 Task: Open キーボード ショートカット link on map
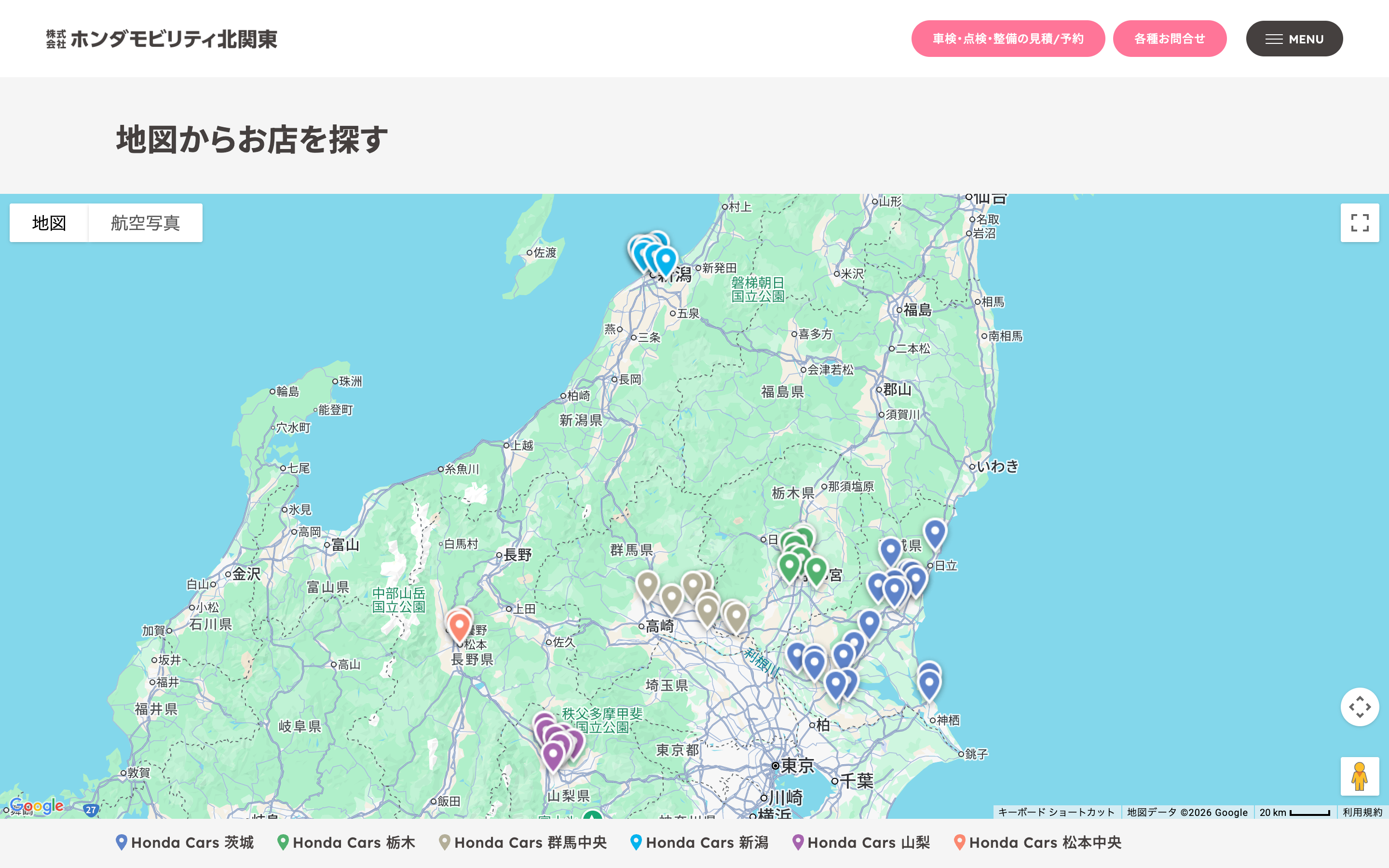pos(1056,813)
